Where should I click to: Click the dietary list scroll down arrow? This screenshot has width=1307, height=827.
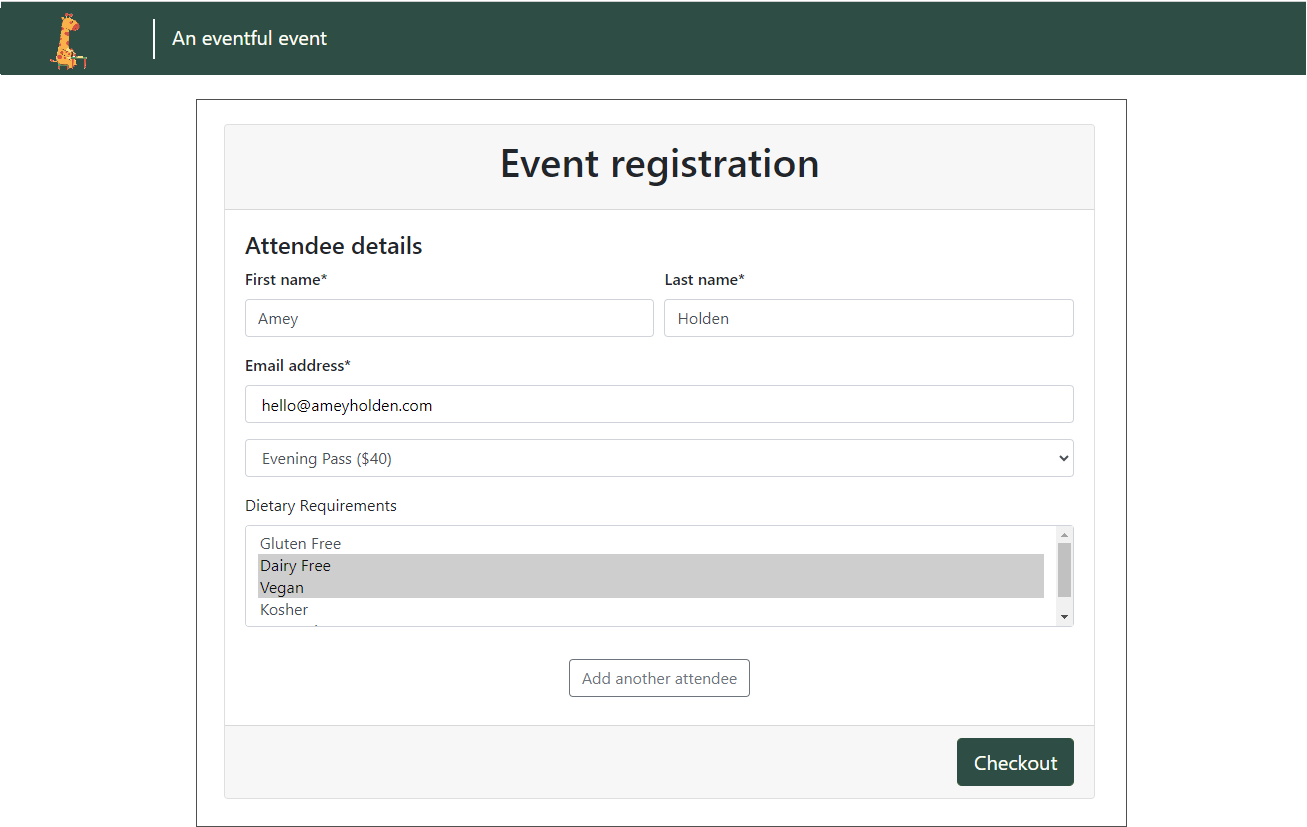tap(1064, 617)
